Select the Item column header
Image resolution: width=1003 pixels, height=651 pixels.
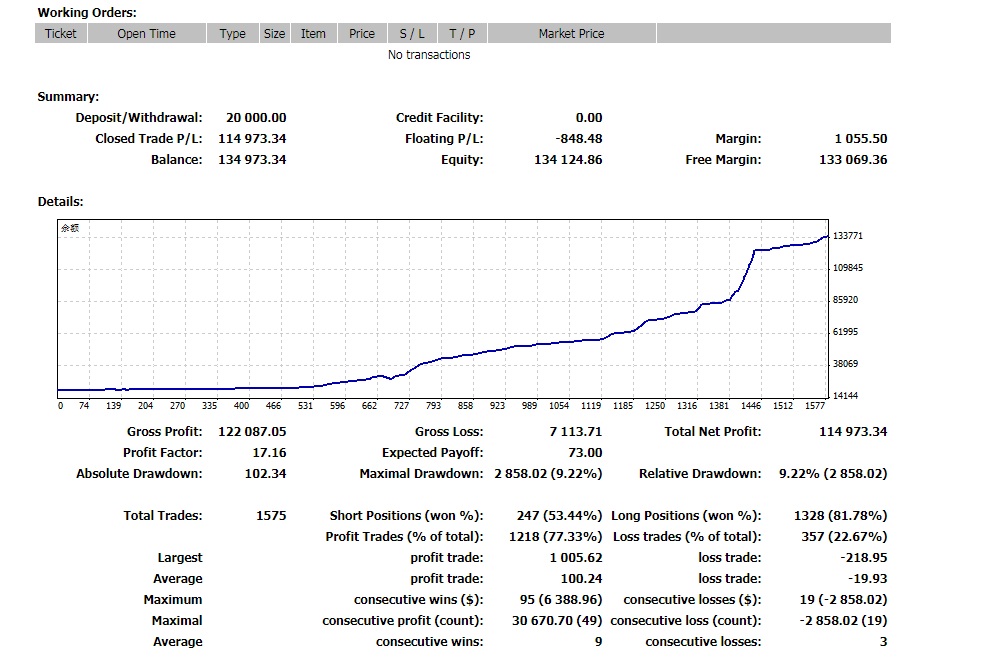coord(313,33)
